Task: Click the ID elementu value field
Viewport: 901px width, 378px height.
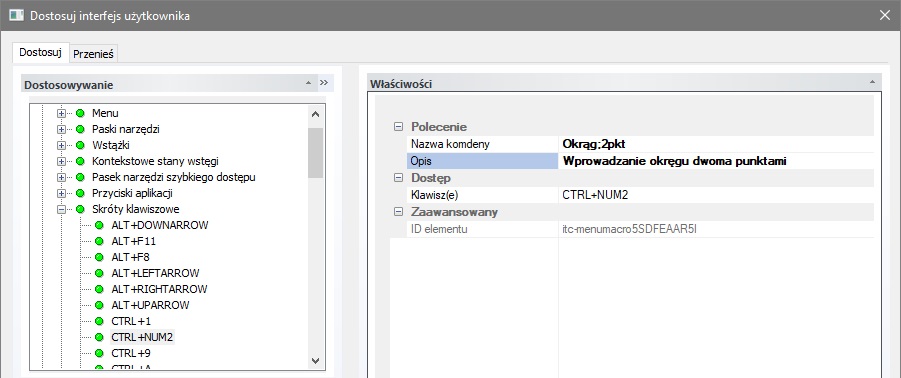Action: click(716, 229)
